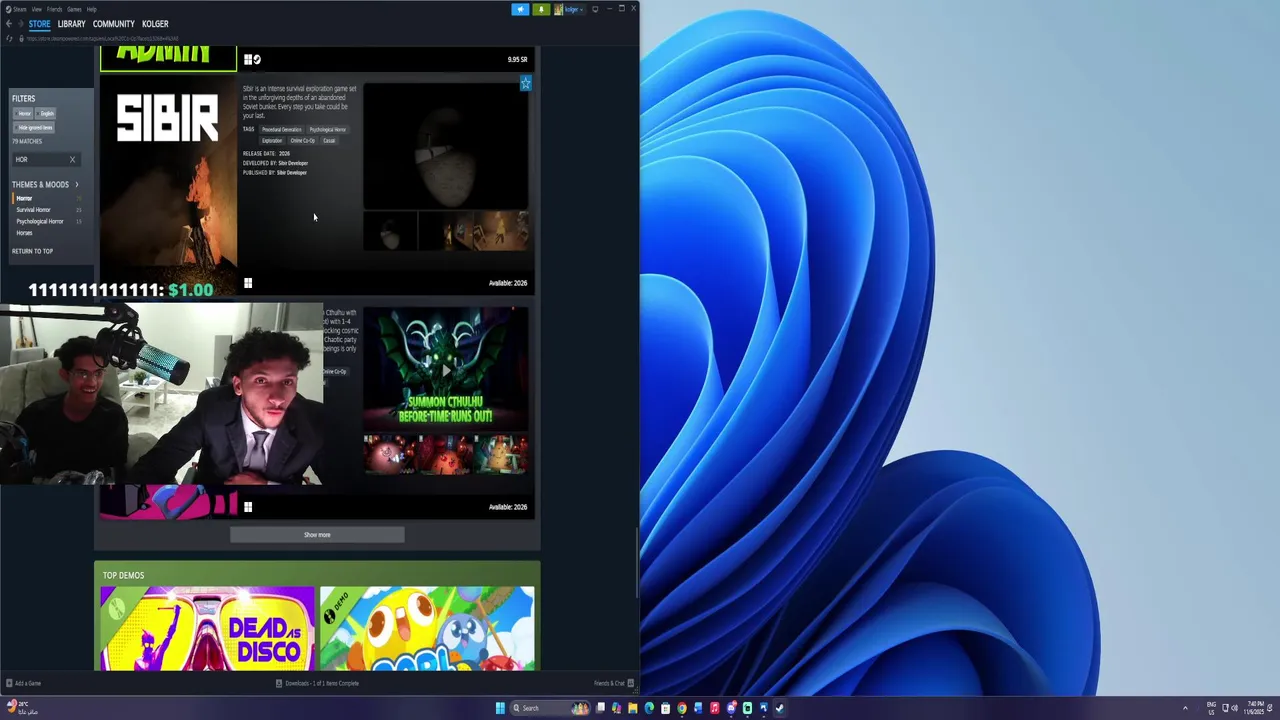Open the View menu
Screen dimensions: 1280x720
pyautogui.click(x=36, y=9)
